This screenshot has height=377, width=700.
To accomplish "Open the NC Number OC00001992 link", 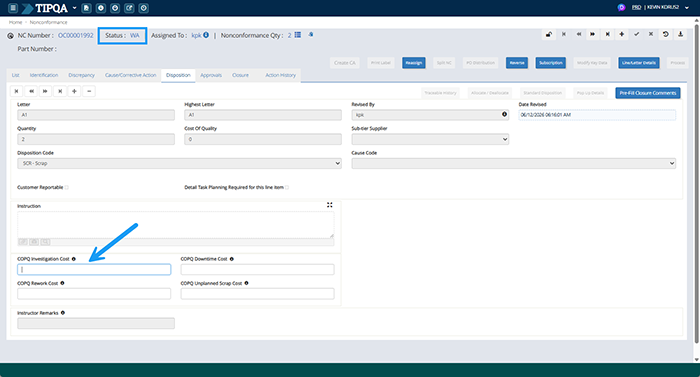I will click(75, 35).
